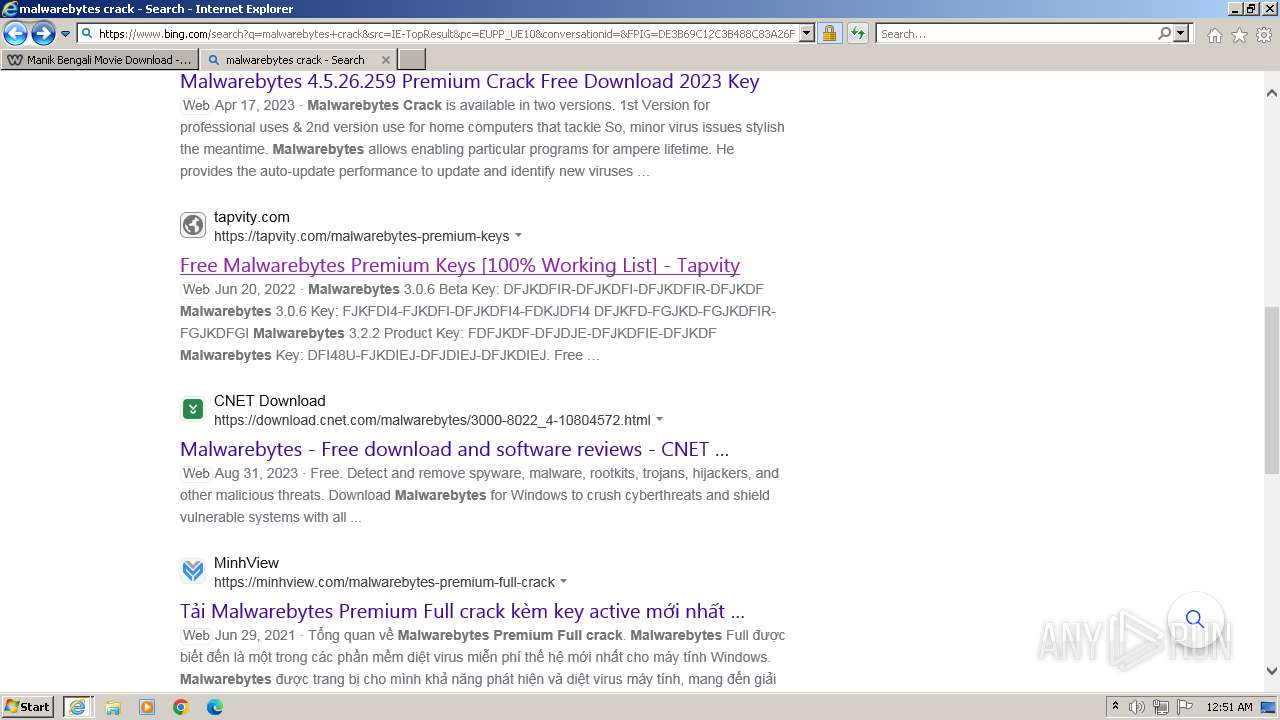1280x720 pixels.
Task: Show hidden system tray icons arrow
Action: click(x=1116, y=707)
